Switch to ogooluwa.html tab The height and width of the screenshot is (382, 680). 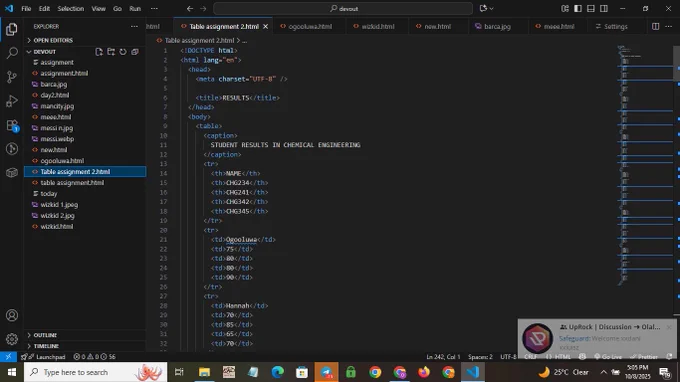pyautogui.click(x=309, y=26)
